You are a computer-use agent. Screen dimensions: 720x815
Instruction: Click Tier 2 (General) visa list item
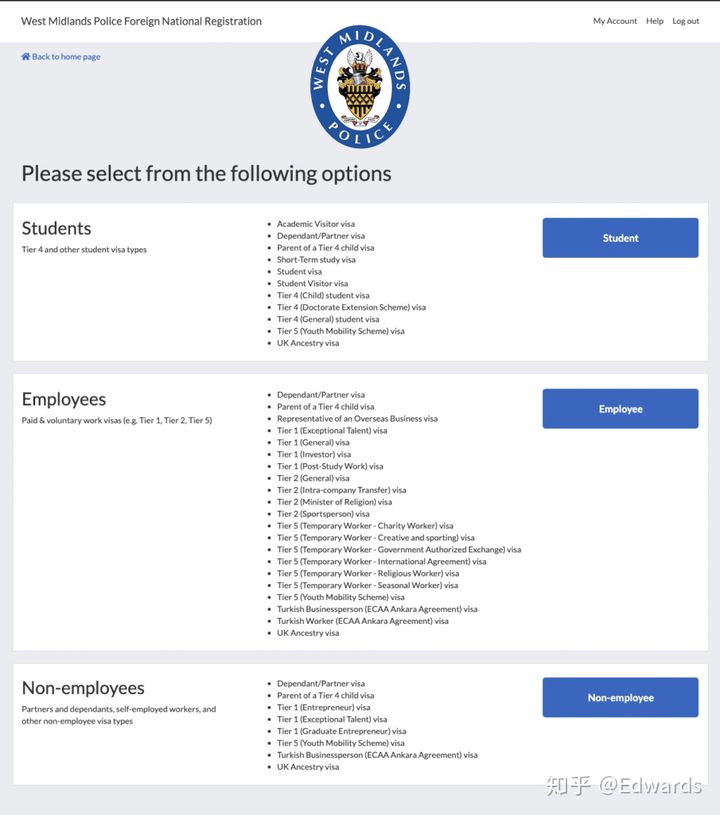(x=313, y=478)
